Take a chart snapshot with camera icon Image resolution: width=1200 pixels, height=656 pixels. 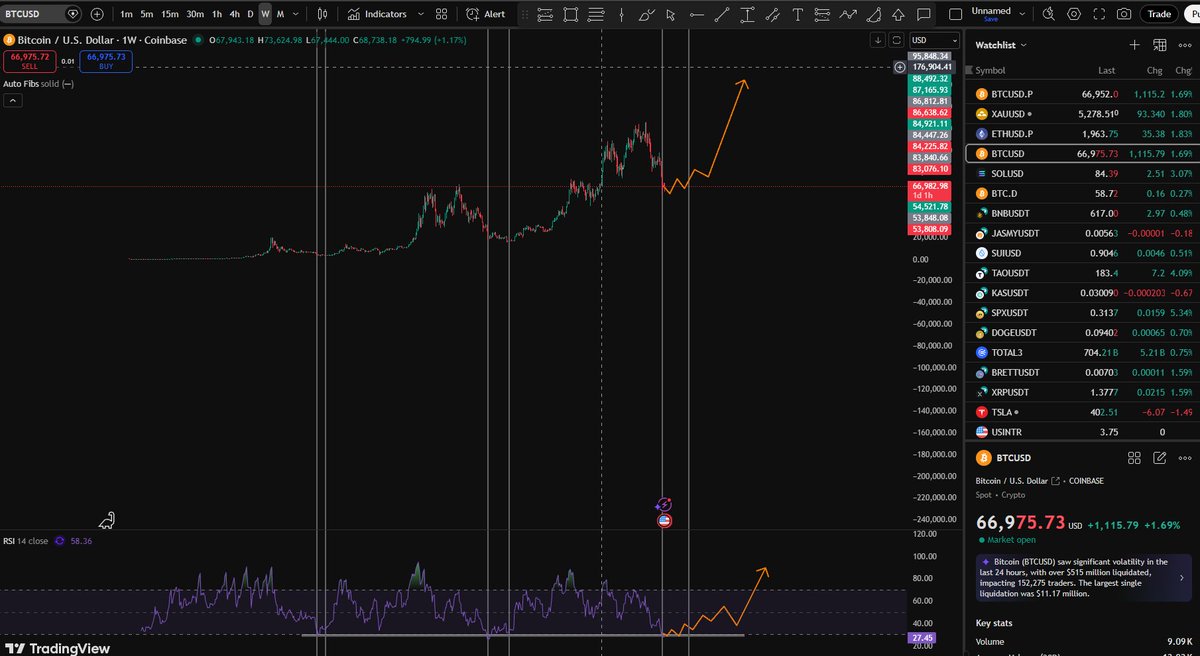[x=1124, y=14]
